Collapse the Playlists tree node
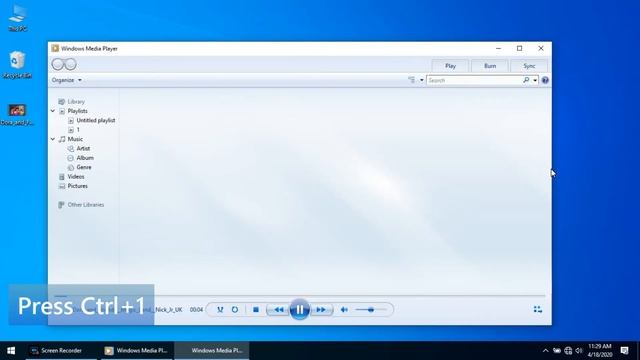Image resolution: width=640 pixels, height=360 pixels. (53, 111)
